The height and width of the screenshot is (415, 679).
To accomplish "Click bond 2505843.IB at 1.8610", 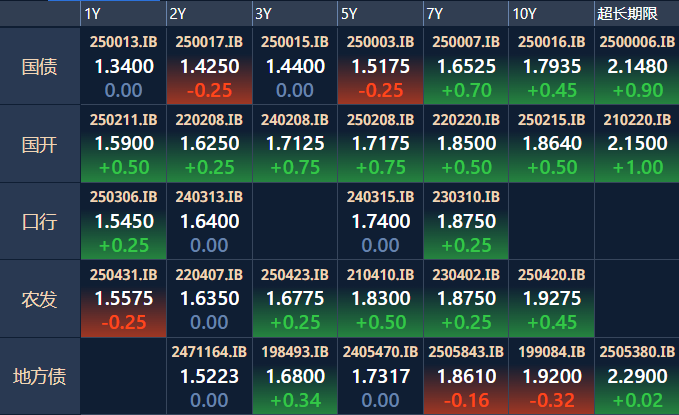I will pyautogui.click(x=465, y=377).
